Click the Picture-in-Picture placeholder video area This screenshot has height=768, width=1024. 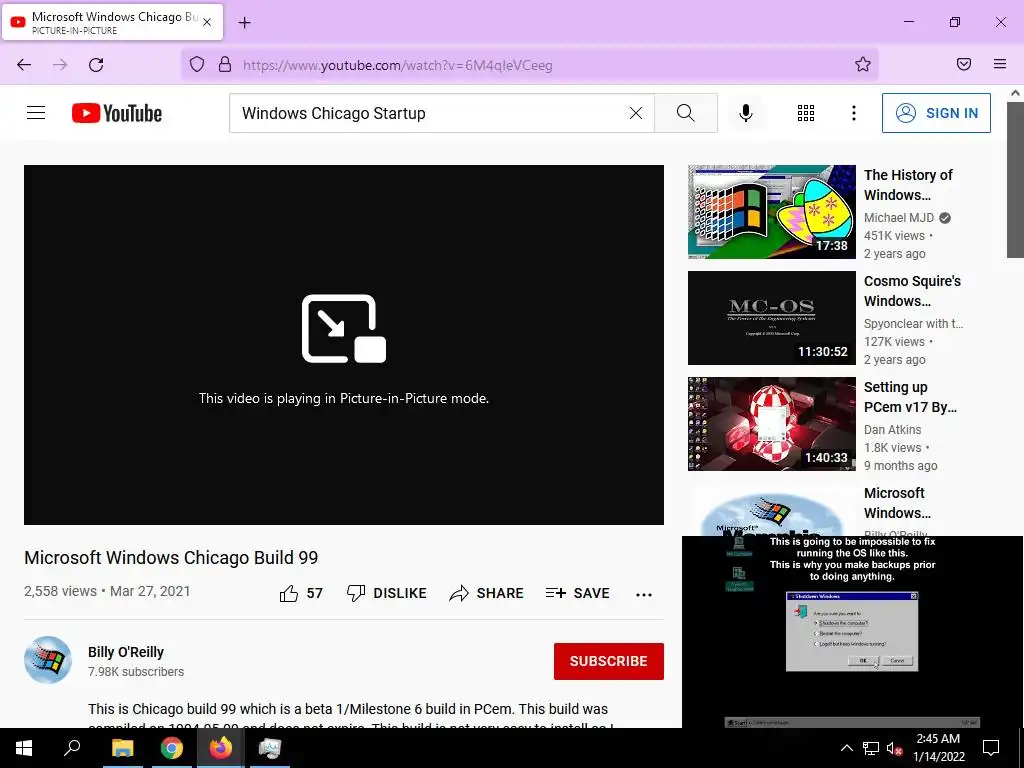[344, 344]
